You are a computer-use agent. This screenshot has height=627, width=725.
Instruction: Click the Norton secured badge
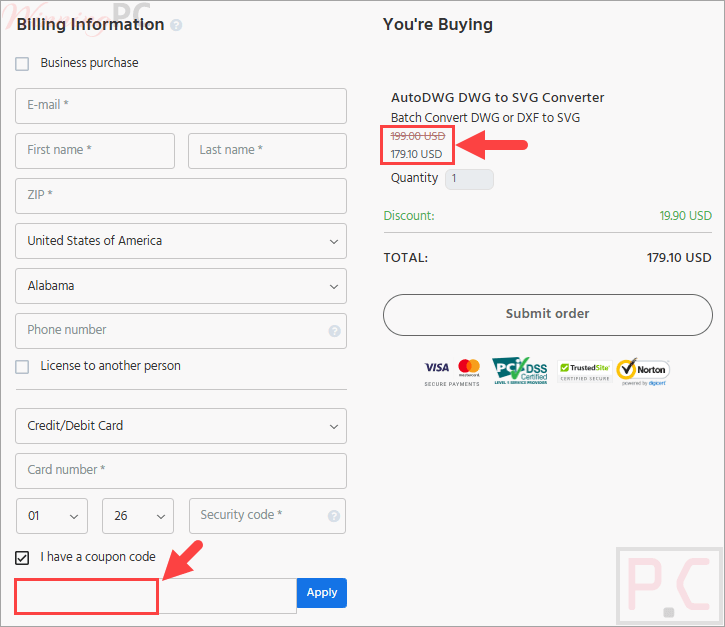643,371
